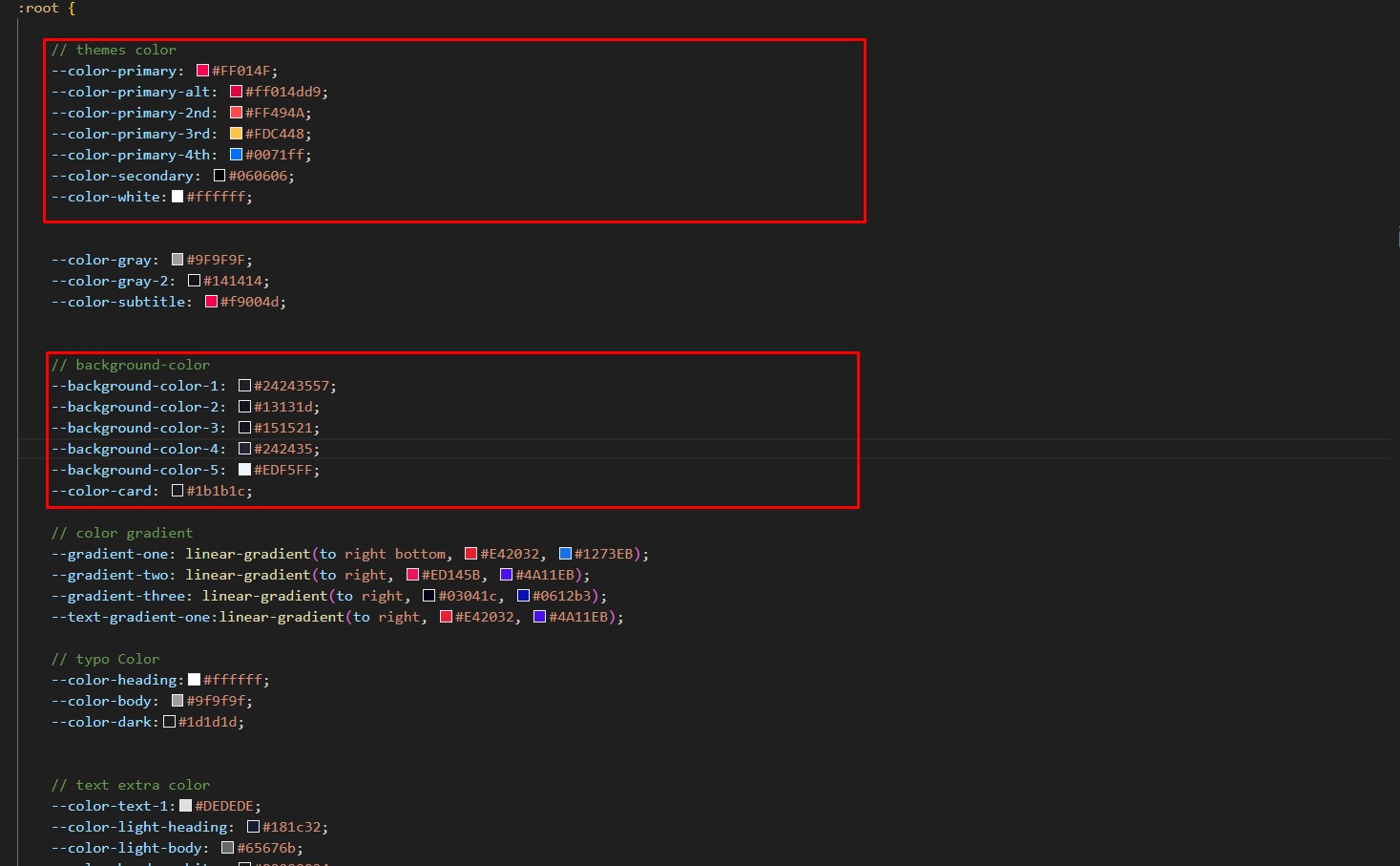The height and width of the screenshot is (866, 1400).
Task: Place cursor in the :root selector
Action: click(x=38, y=8)
